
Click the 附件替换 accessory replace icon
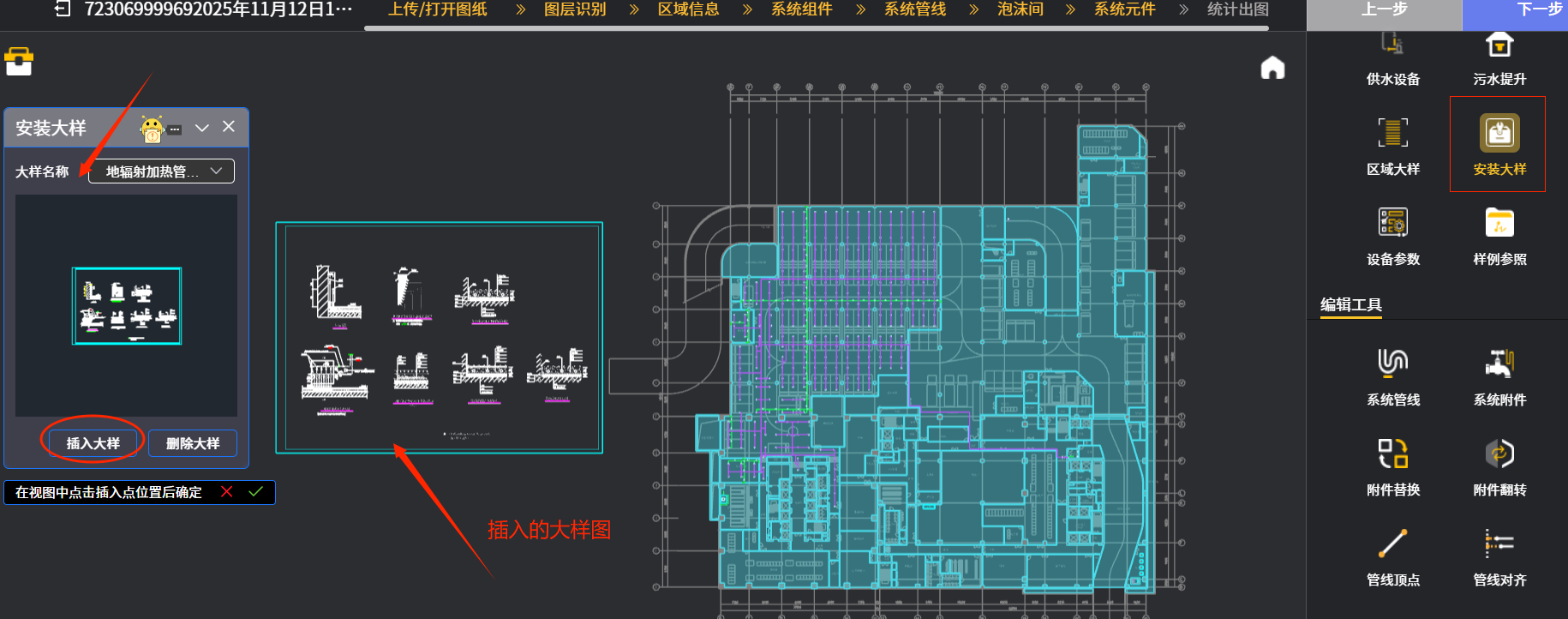point(1392,454)
